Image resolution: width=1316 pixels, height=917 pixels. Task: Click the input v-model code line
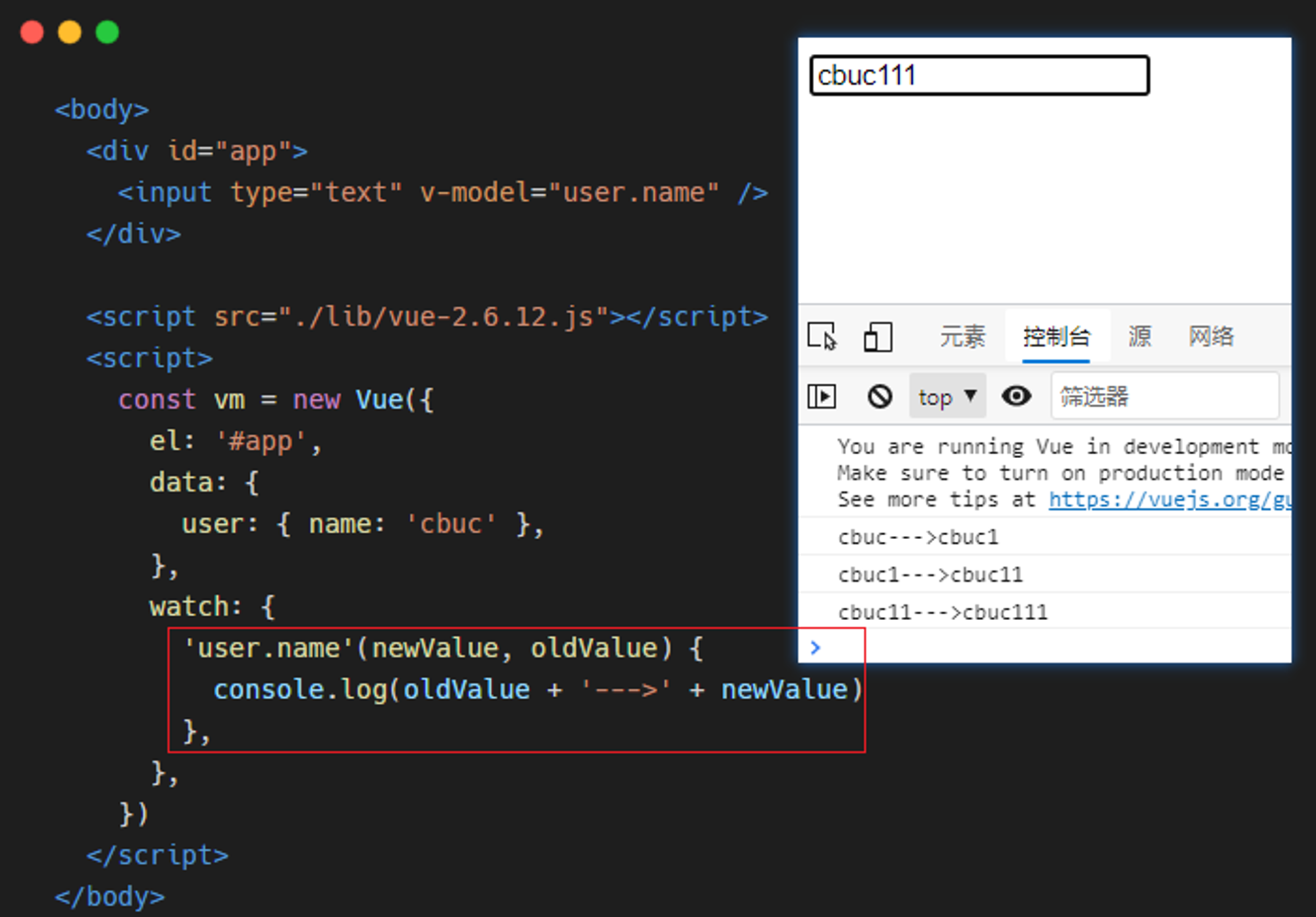[443, 193]
